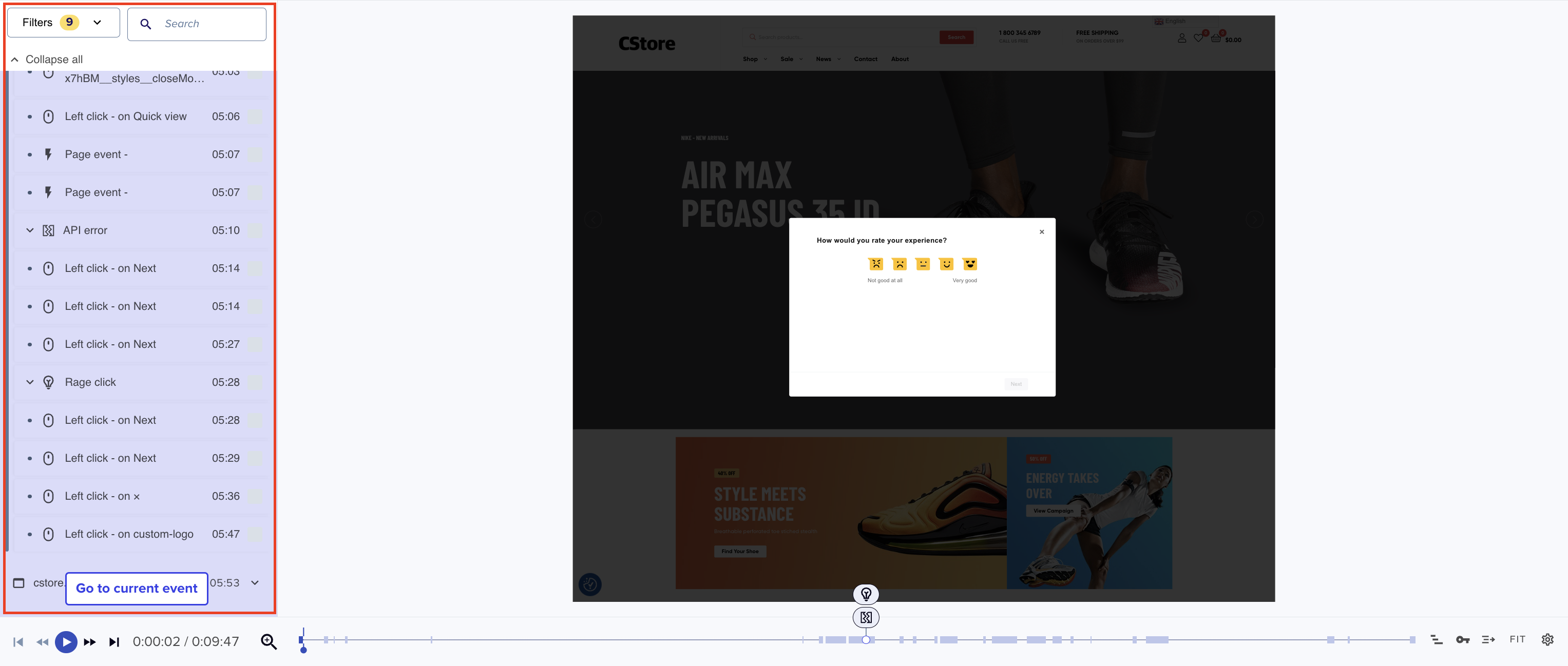Screen dimensions: 1568x666
Task: Click the key icon in the player bar
Action: 1463,640
